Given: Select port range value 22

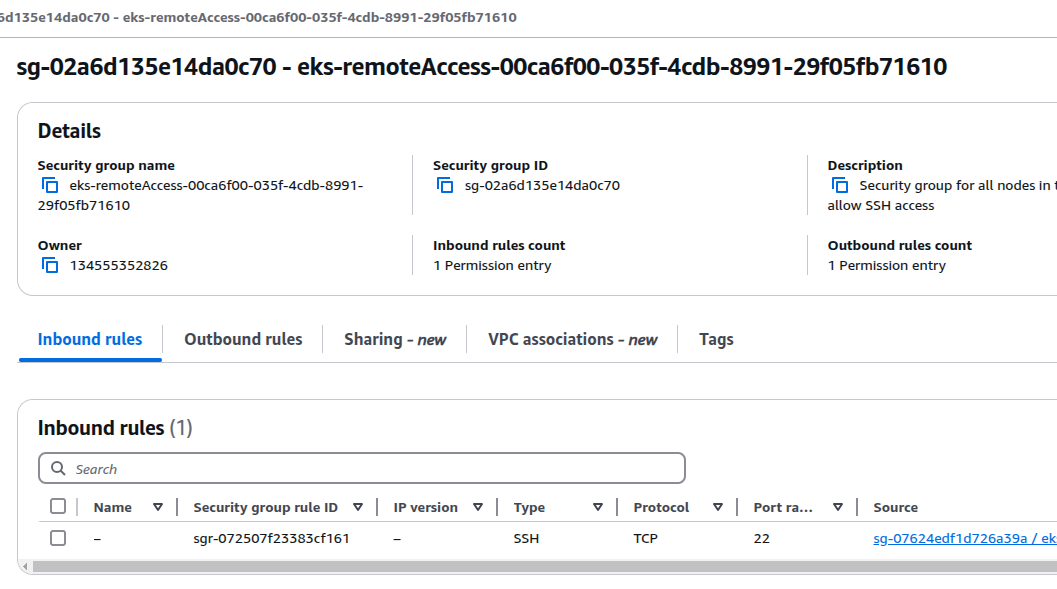Looking at the screenshot, I should pyautogui.click(x=762, y=538).
